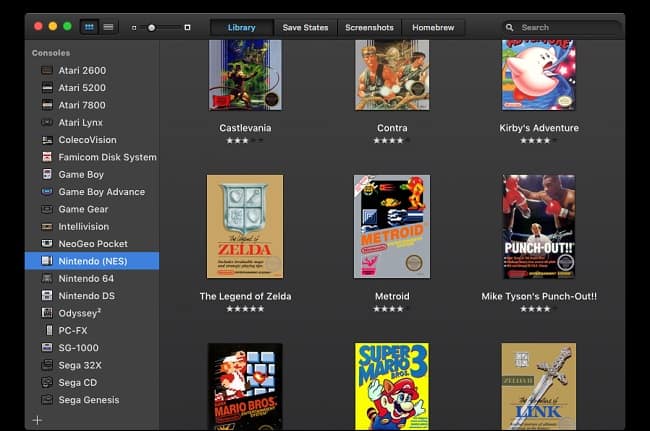The image size is (650, 431).
Task: Select the Atari 5200 console icon
Action: (47, 88)
